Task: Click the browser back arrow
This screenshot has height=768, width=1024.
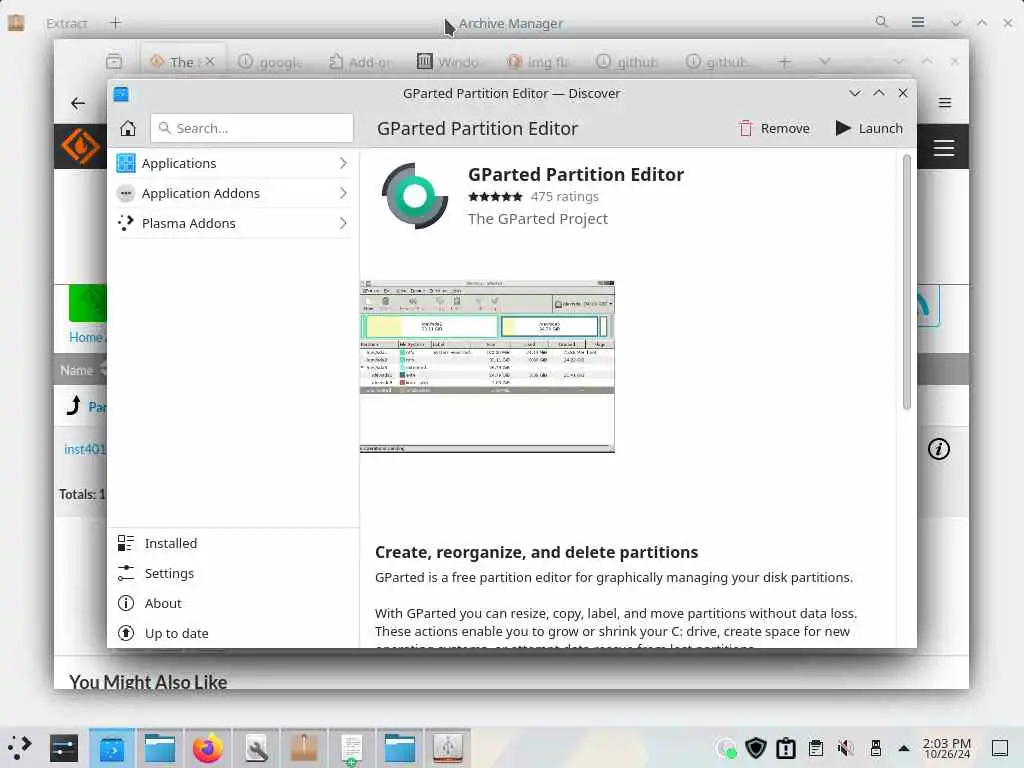Action: point(78,103)
